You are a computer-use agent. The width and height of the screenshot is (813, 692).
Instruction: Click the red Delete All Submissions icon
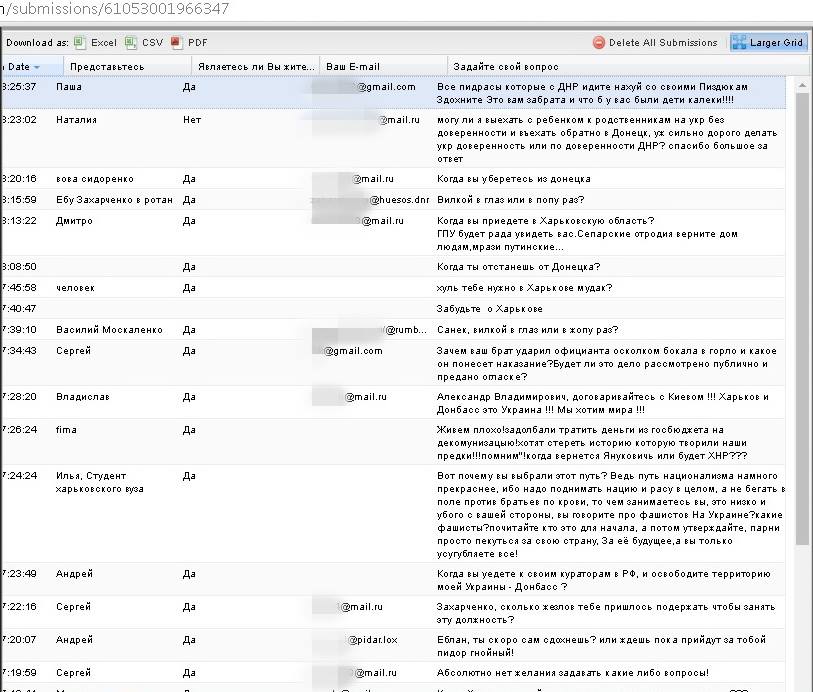click(x=599, y=43)
